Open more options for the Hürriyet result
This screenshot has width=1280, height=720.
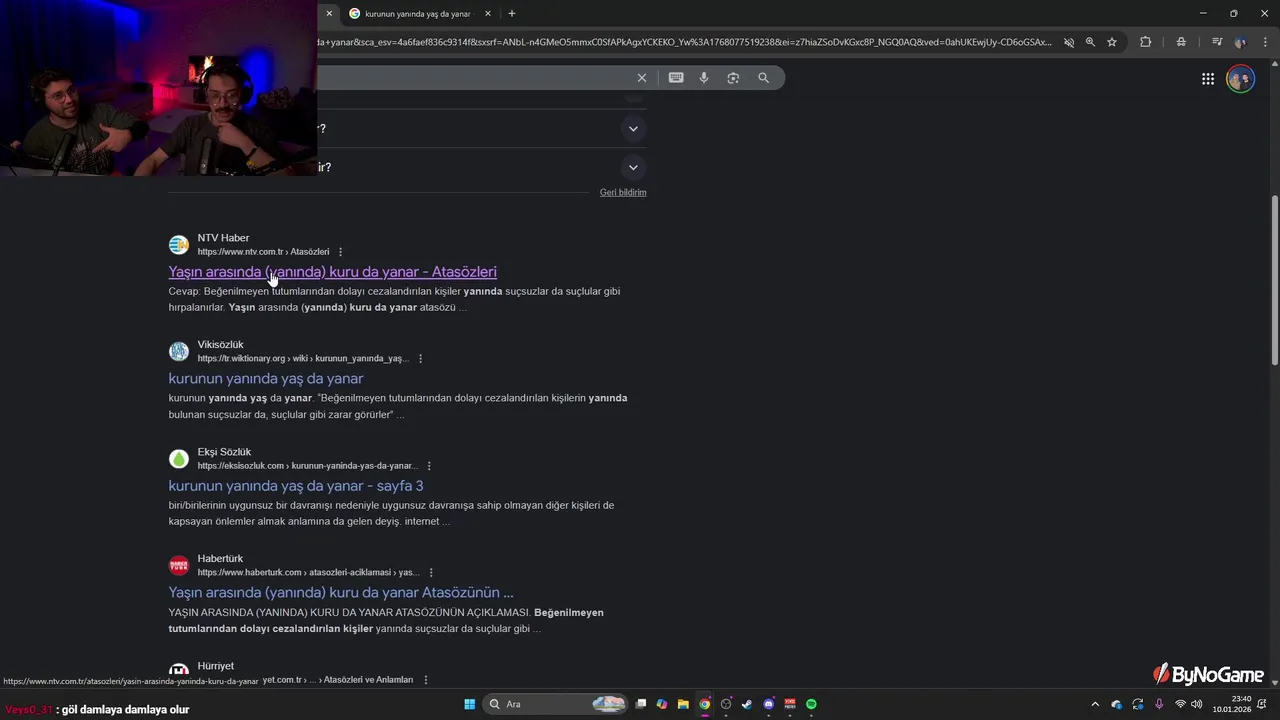tap(425, 680)
